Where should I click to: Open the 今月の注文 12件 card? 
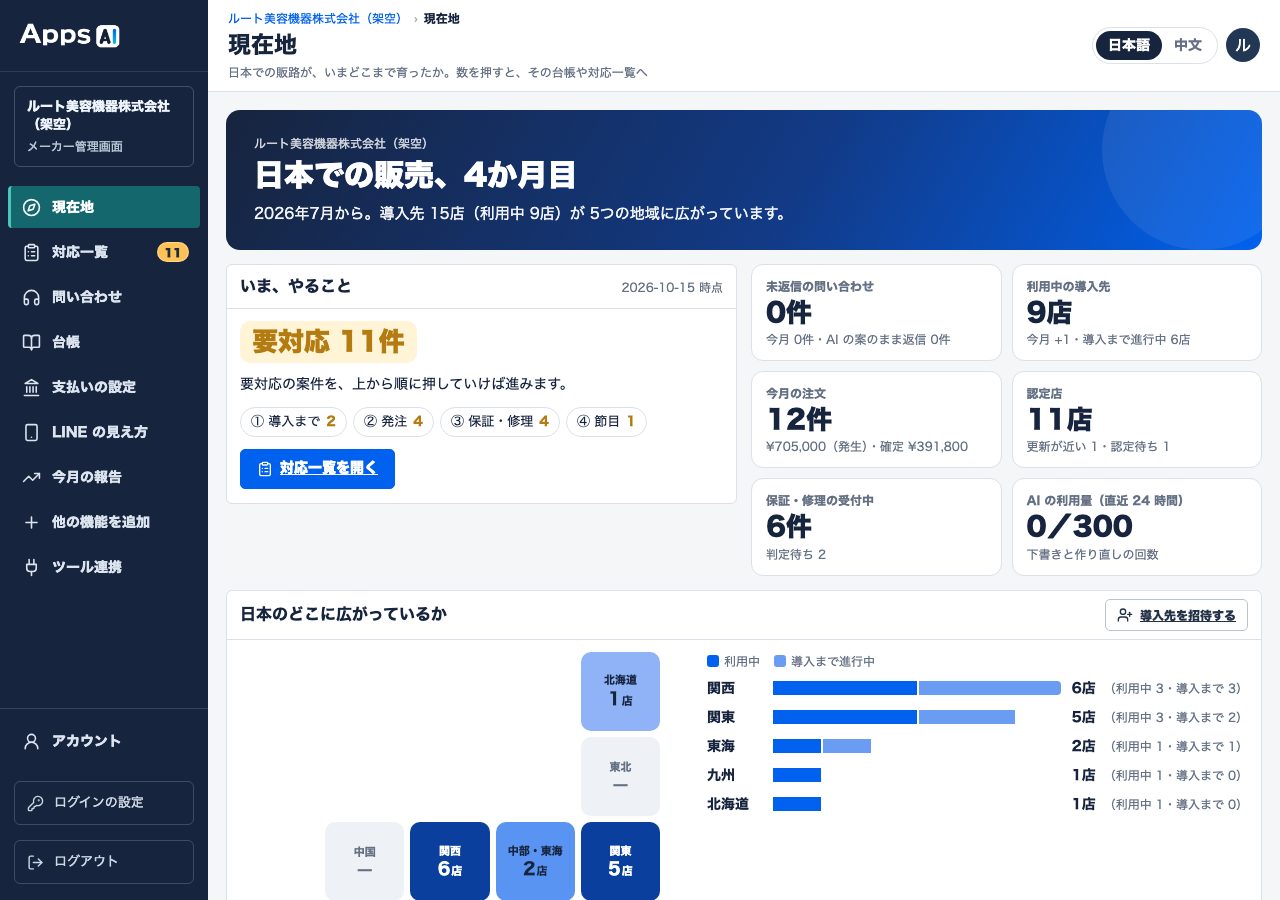tap(876, 419)
